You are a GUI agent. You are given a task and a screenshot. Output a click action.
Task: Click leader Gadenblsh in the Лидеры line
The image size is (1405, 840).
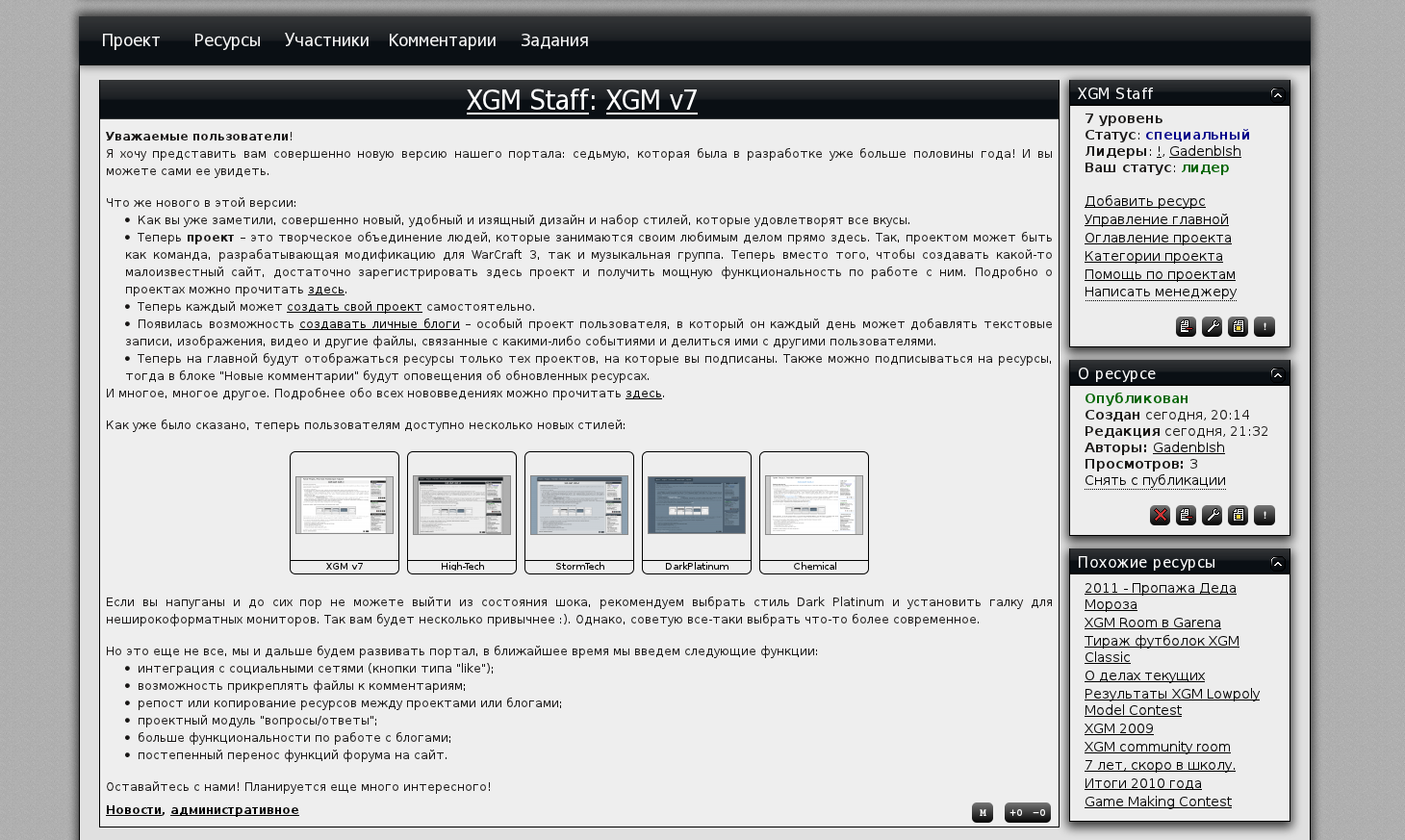1205,151
